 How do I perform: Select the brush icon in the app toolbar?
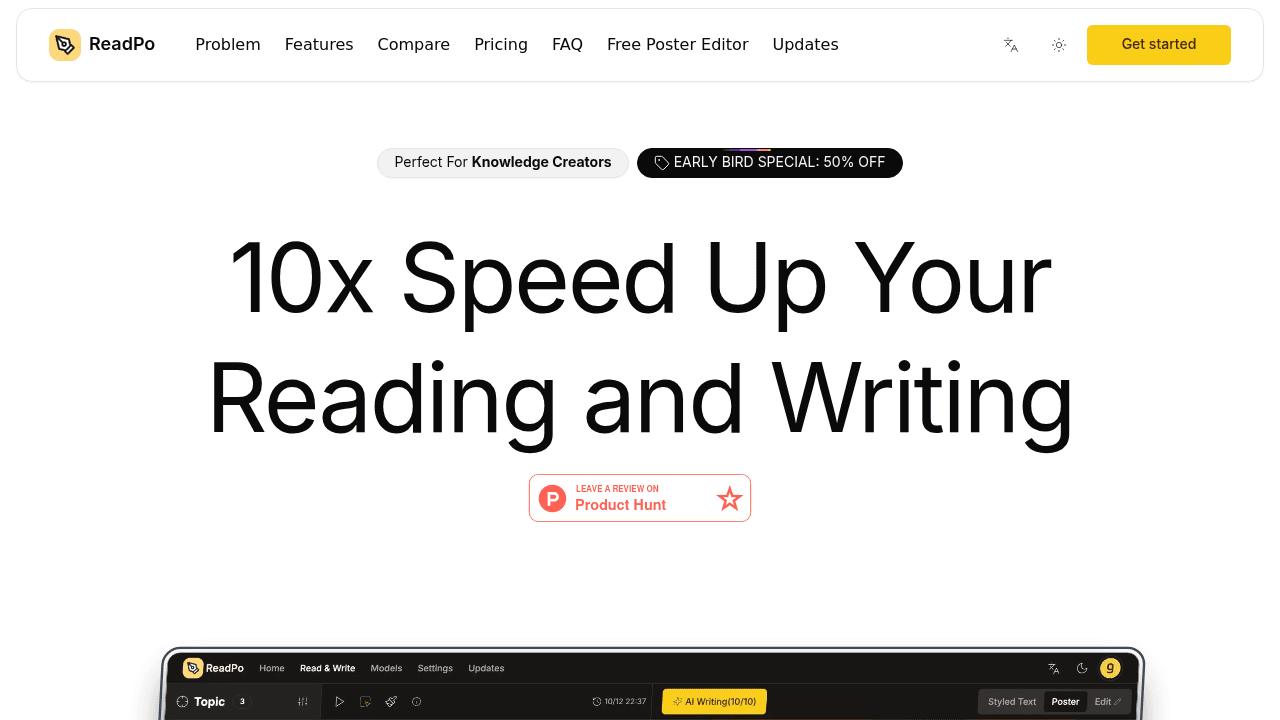coord(390,702)
